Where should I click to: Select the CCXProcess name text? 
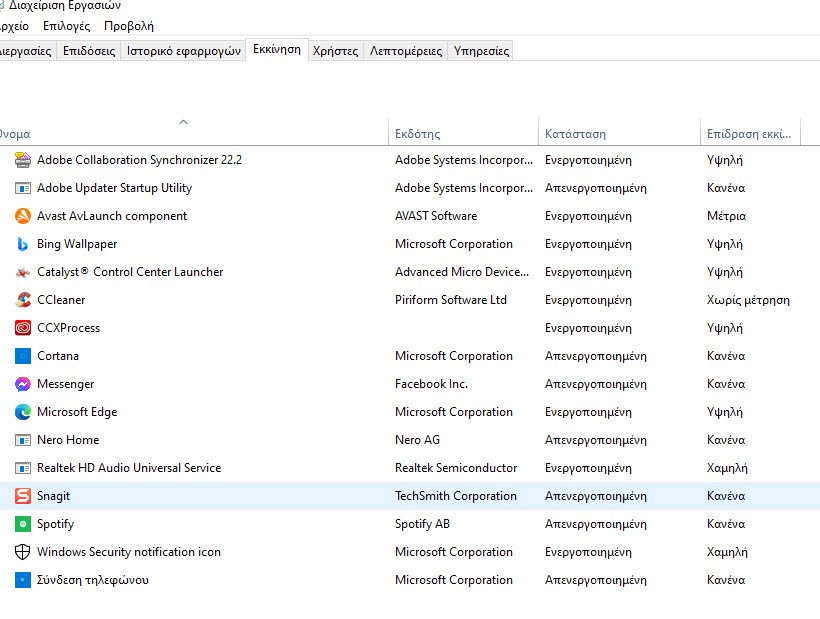pos(69,328)
